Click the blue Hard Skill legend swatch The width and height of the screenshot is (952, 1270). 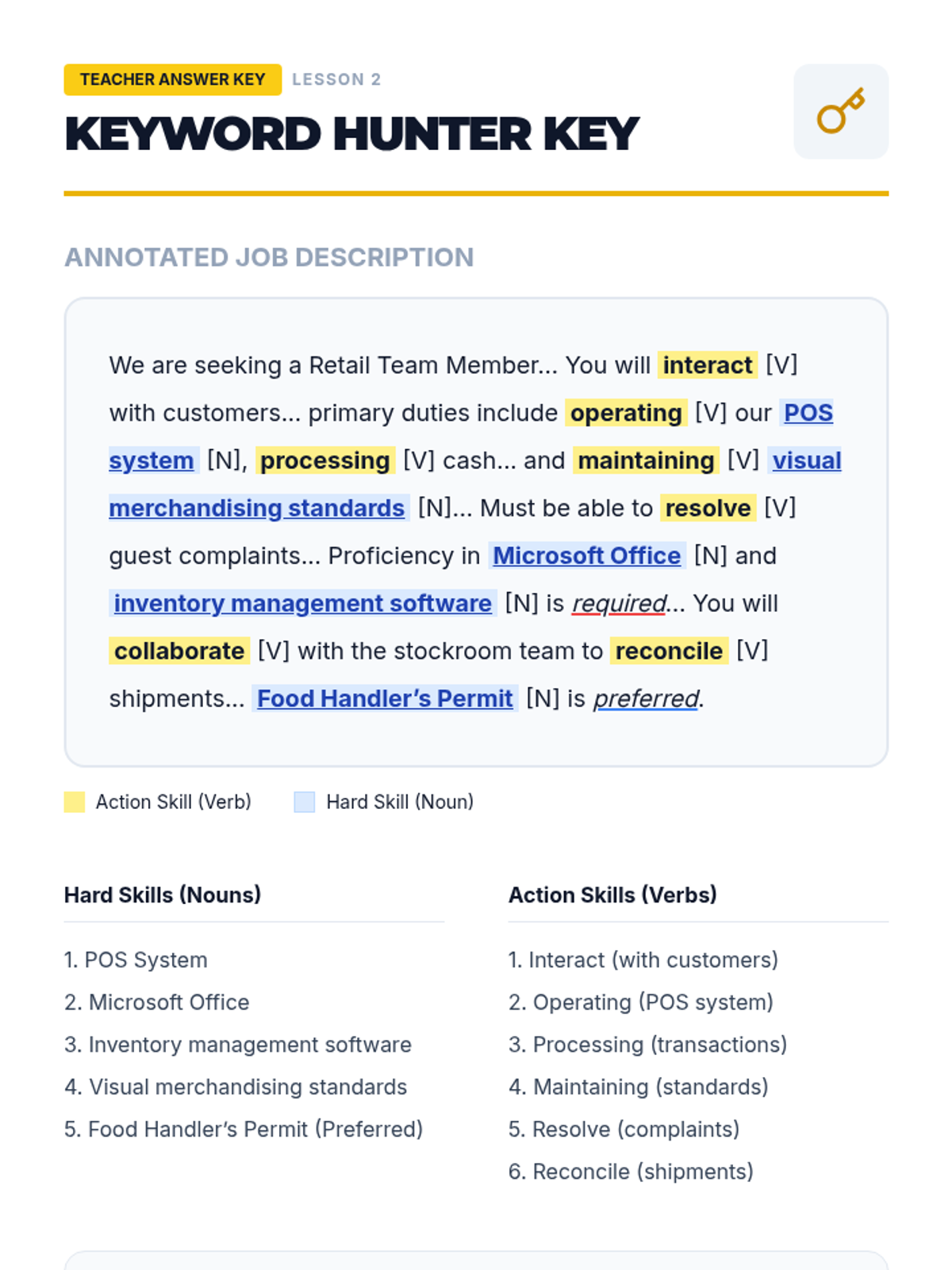tap(305, 802)
